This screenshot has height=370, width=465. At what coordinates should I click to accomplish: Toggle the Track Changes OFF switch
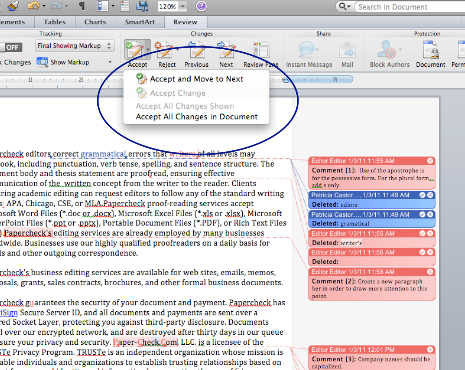coord(12,47)
